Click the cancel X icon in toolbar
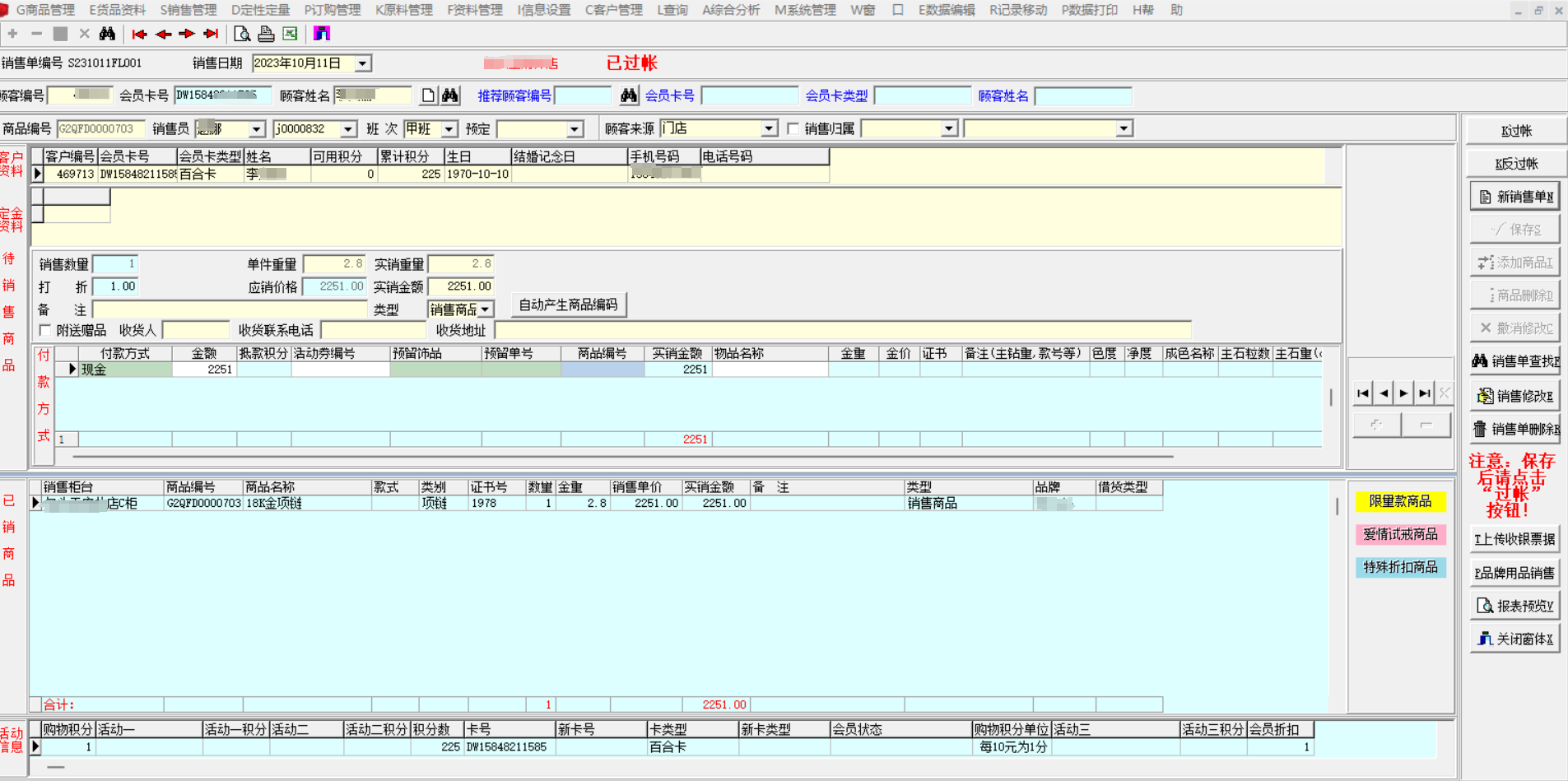The width and height of the screenshot is (1568, 781). [84, 34]
